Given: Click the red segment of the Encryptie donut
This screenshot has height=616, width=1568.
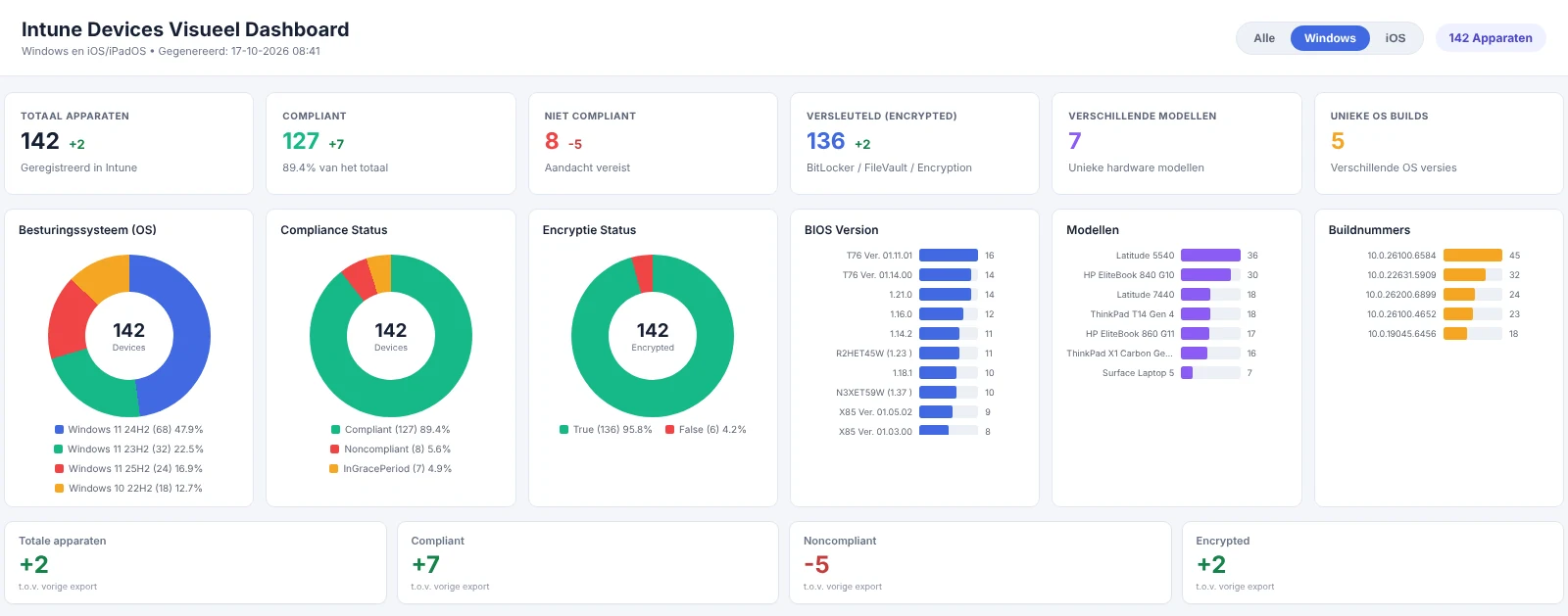Looking at the screenshot, I should [644, 272].
